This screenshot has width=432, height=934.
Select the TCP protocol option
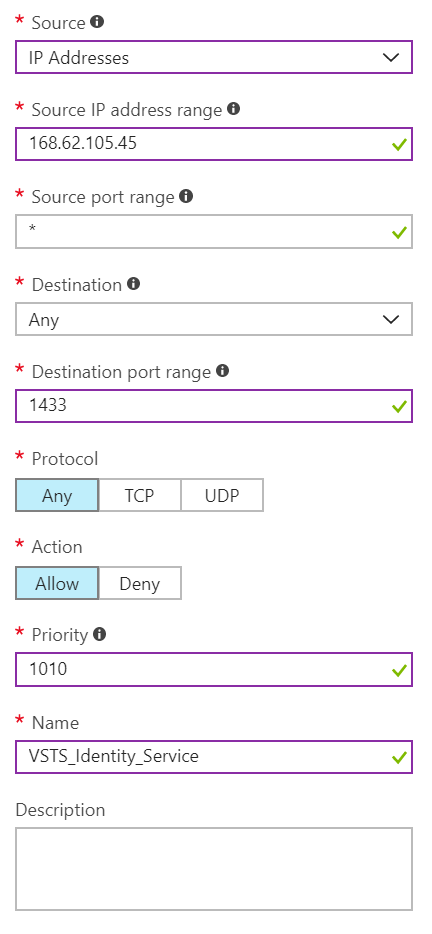(139, 496)
